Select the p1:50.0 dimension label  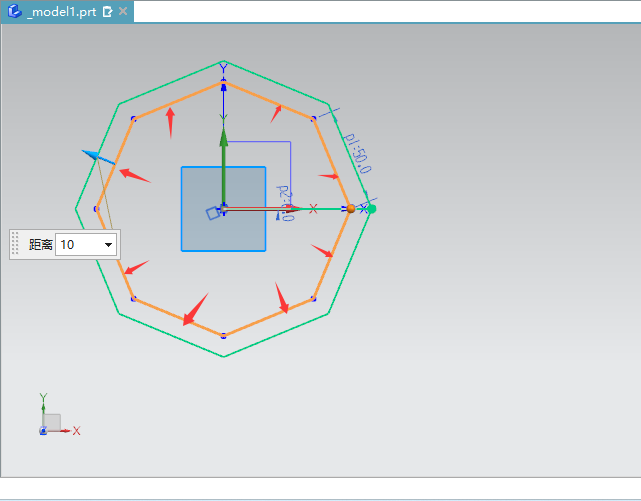point(358,153)
